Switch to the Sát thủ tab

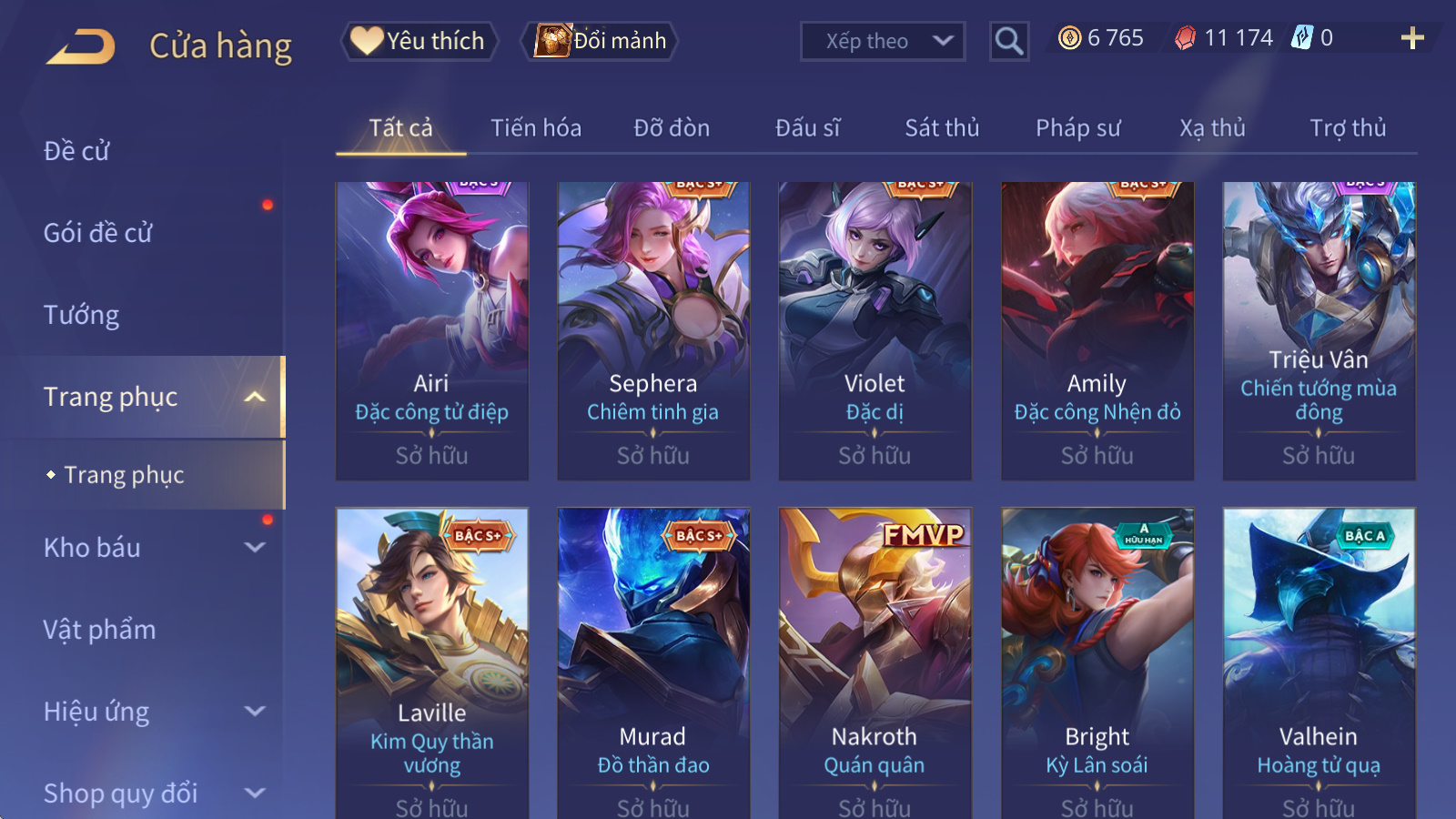[942, 128]
